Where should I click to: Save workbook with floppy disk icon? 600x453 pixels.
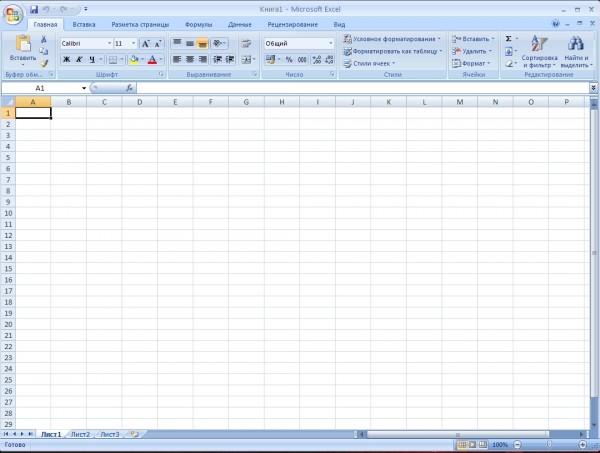coord(34,10)
